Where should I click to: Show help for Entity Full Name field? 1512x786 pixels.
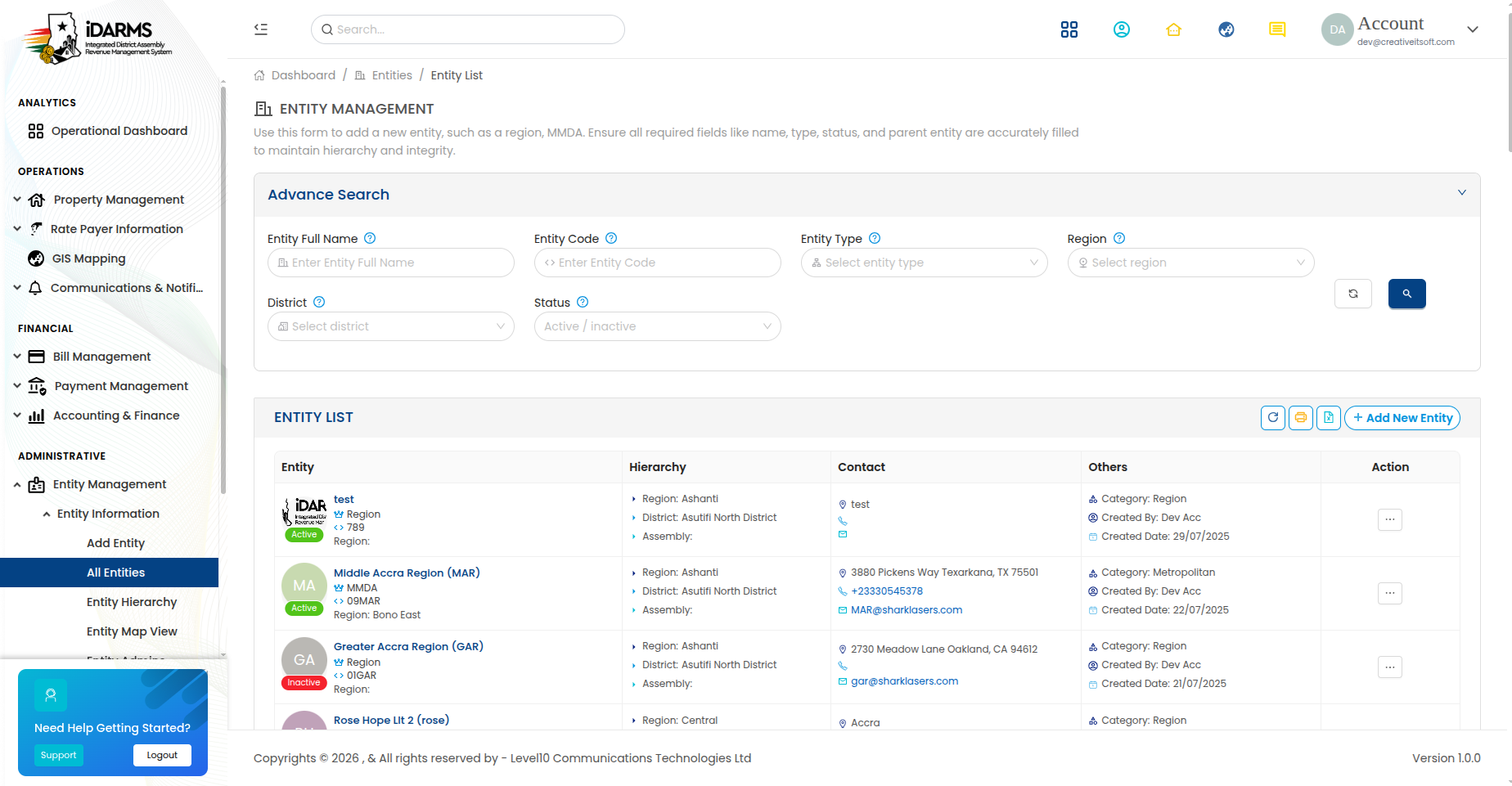[x=370, y=238]
